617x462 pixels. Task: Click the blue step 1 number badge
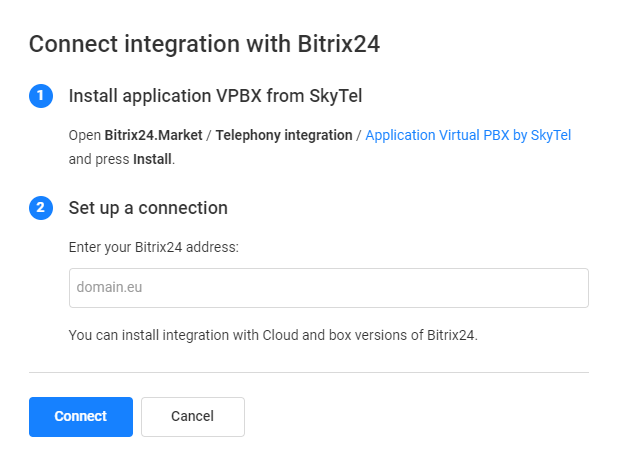[40, 96]
